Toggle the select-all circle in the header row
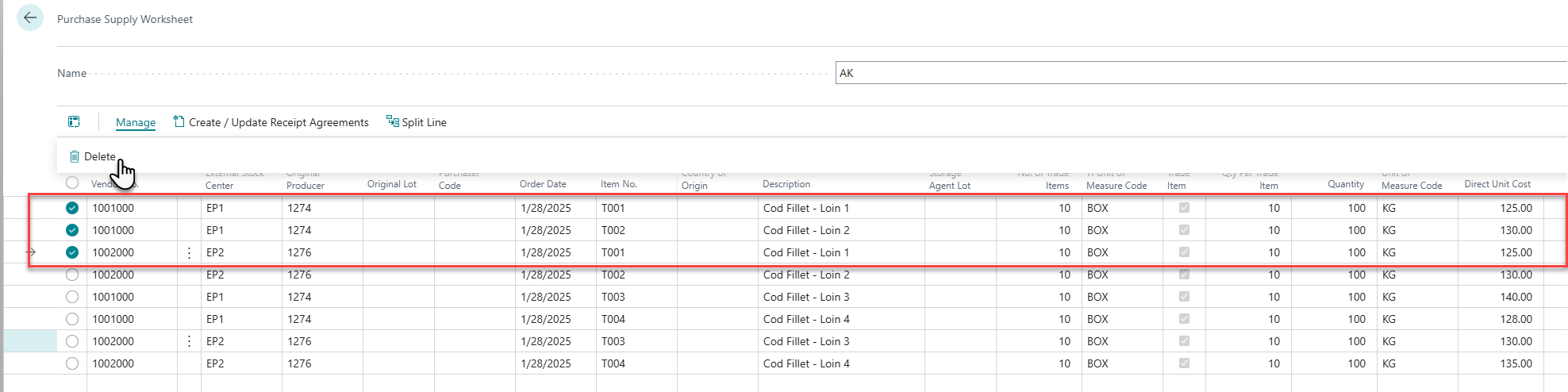Image resolution: width=1568 pixels, height=392 pixels. pyautogui.click(x=72, y=183)
